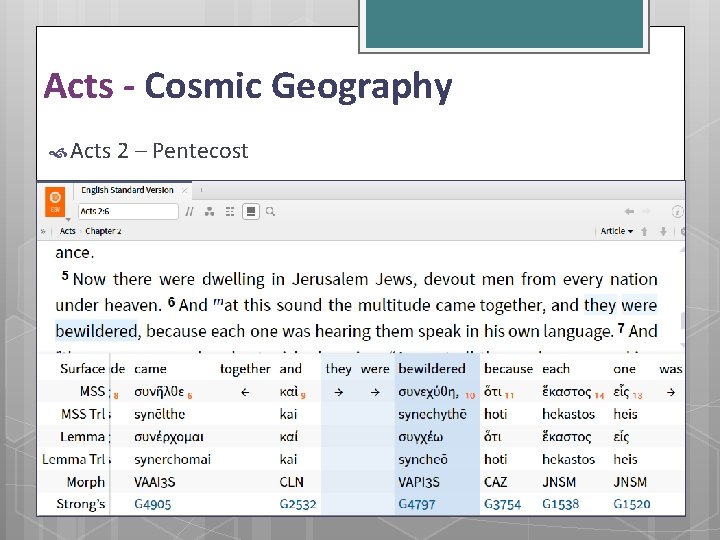The image size is (720, 540).
Task: Toggle the parallel resources slashes icon
Action: (189, 211)
